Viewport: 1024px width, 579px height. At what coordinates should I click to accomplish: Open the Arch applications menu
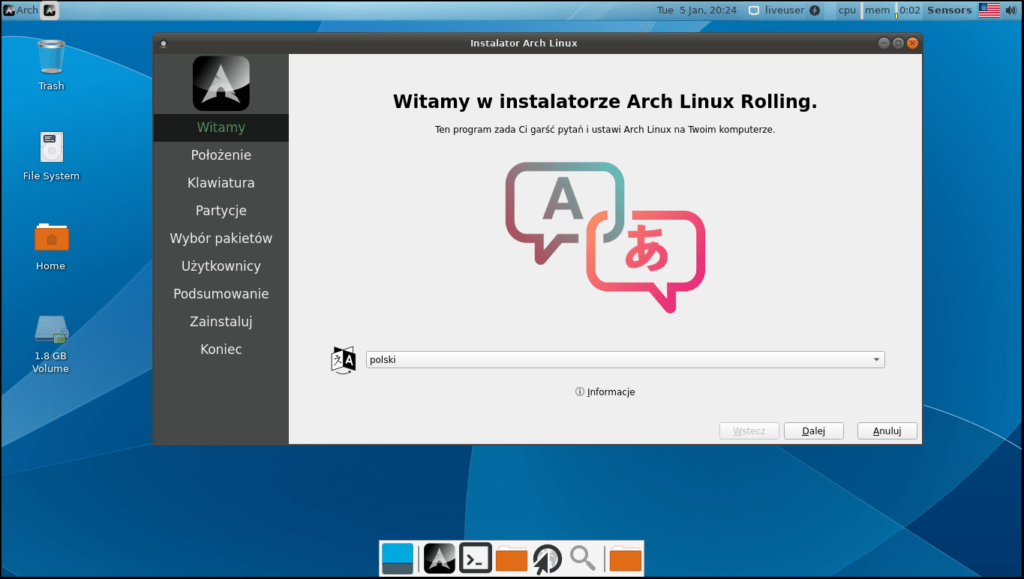(x=21, y=10)
